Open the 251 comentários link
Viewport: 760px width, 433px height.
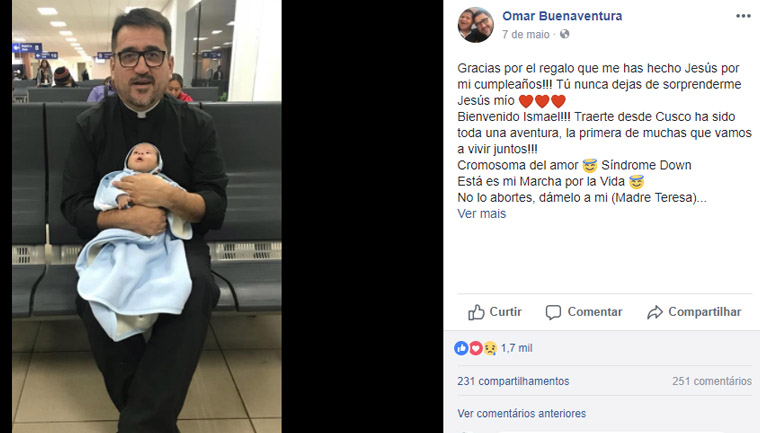coord(712,381)
